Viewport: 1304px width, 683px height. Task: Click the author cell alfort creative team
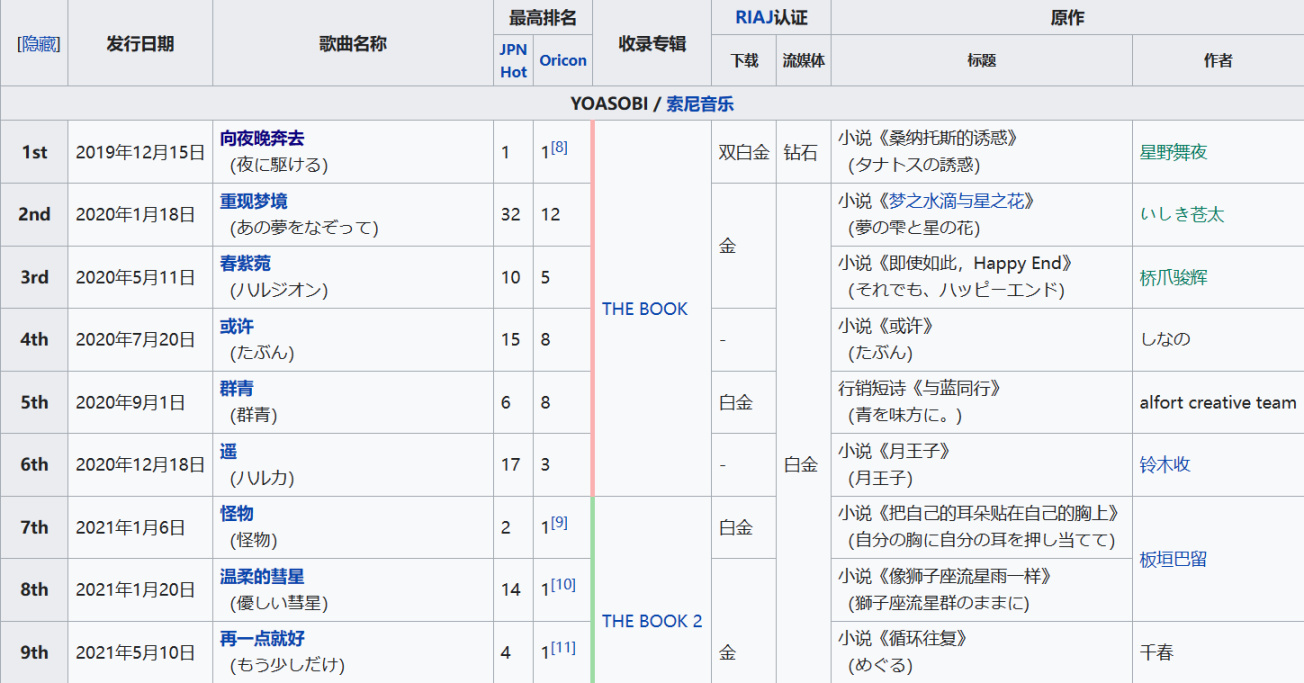pos(1218,402)
